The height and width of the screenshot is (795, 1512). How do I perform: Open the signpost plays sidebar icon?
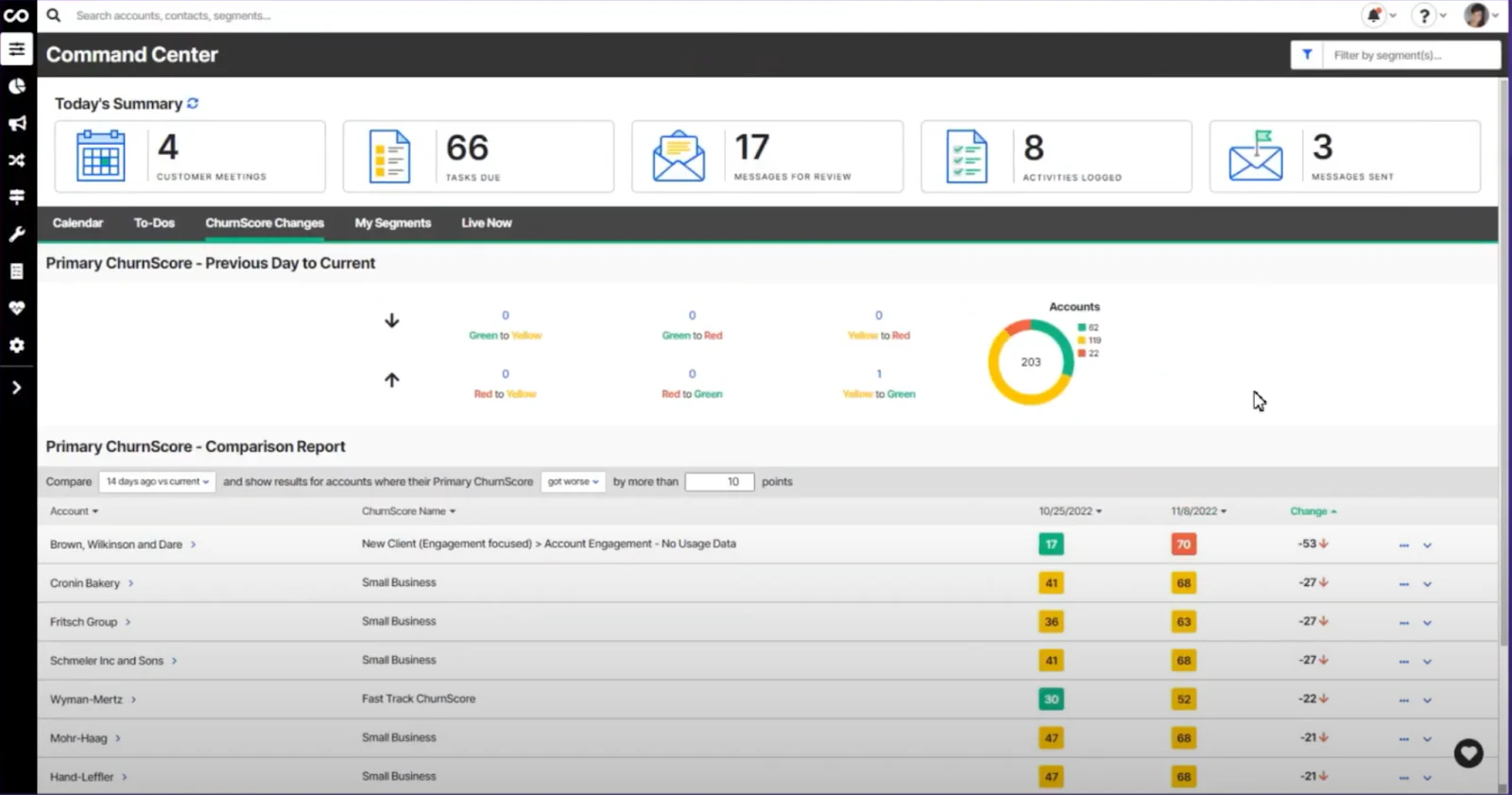pyautogui.click(x=17, y=197)
